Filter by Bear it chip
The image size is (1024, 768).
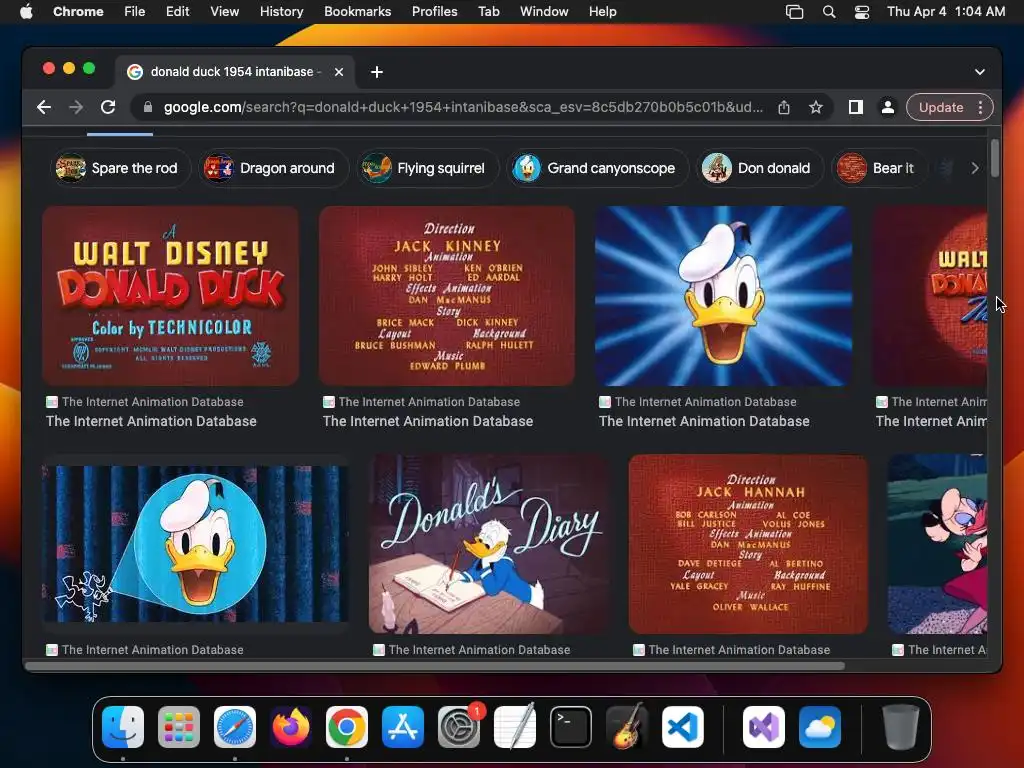[878, 168]
